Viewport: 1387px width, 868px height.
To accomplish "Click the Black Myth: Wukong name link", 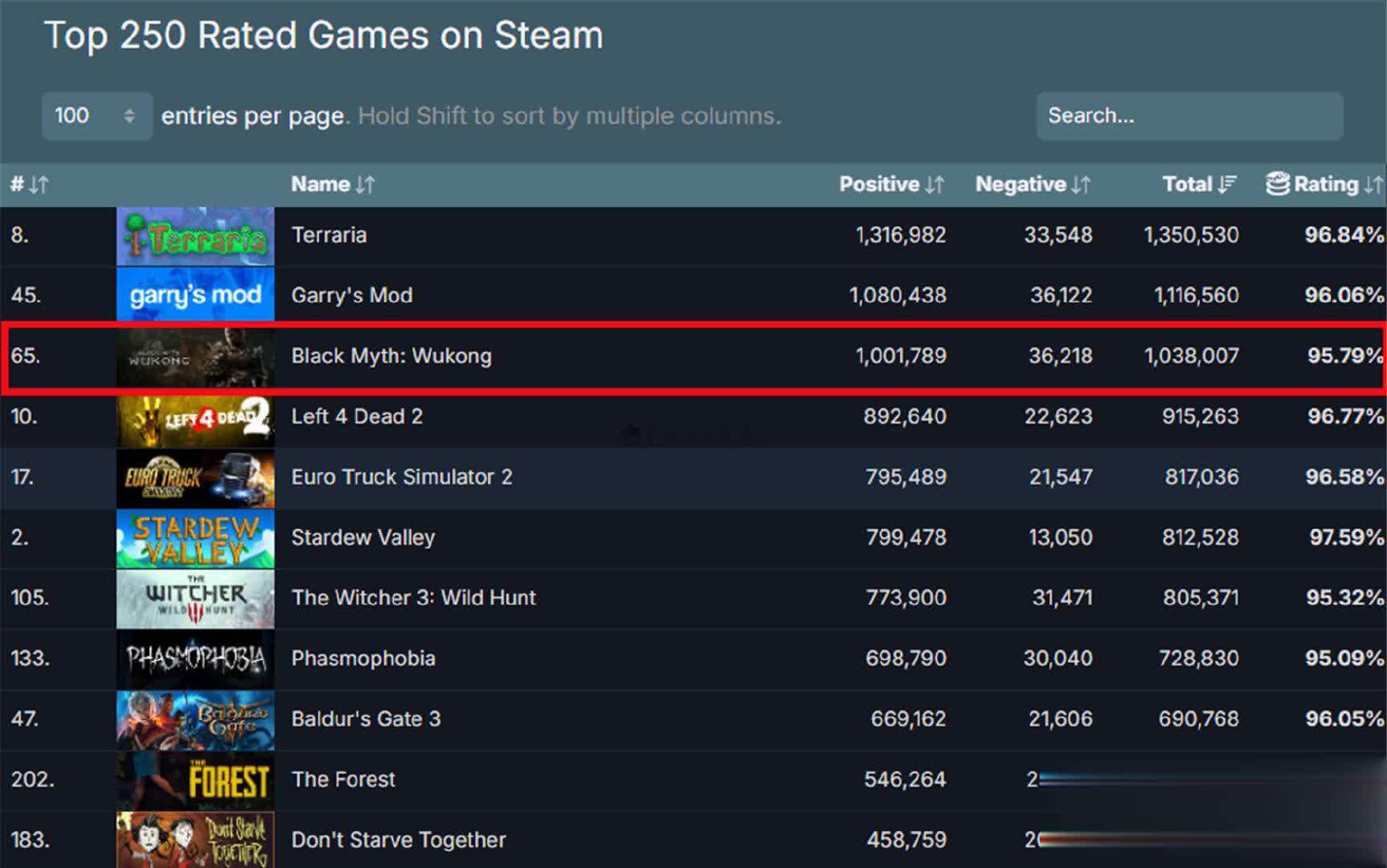I will 391,355.
